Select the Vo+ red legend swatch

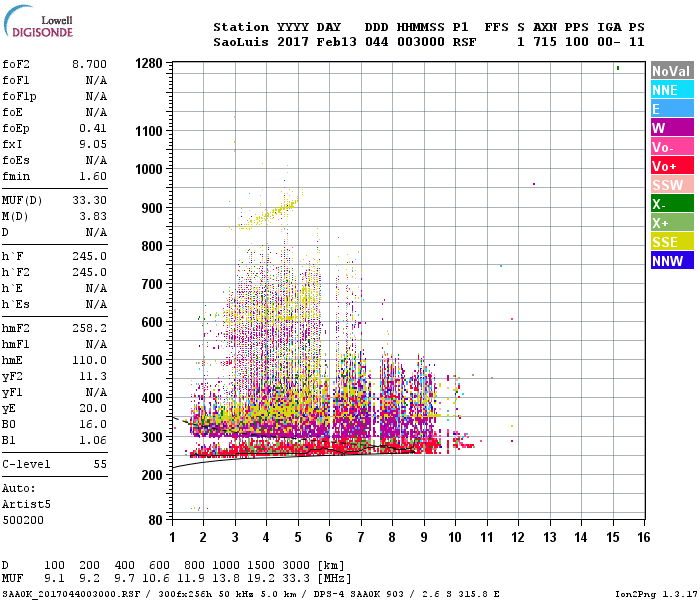(x=672, y=166)
